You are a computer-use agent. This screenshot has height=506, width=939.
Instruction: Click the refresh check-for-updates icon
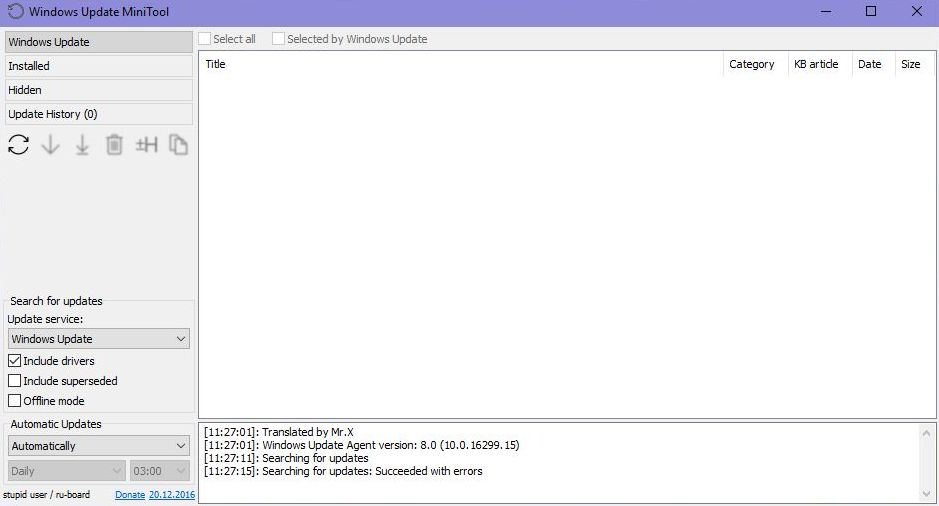(19, 144)
